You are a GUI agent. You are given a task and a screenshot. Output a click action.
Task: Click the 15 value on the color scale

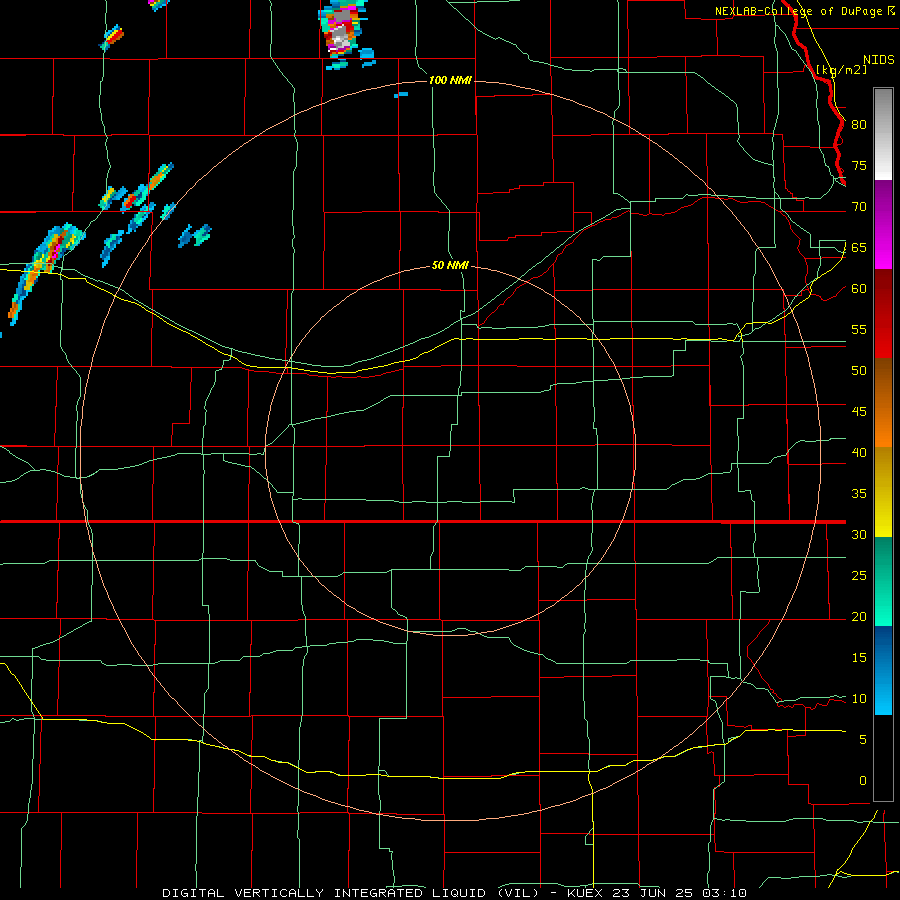coord(859,658)
